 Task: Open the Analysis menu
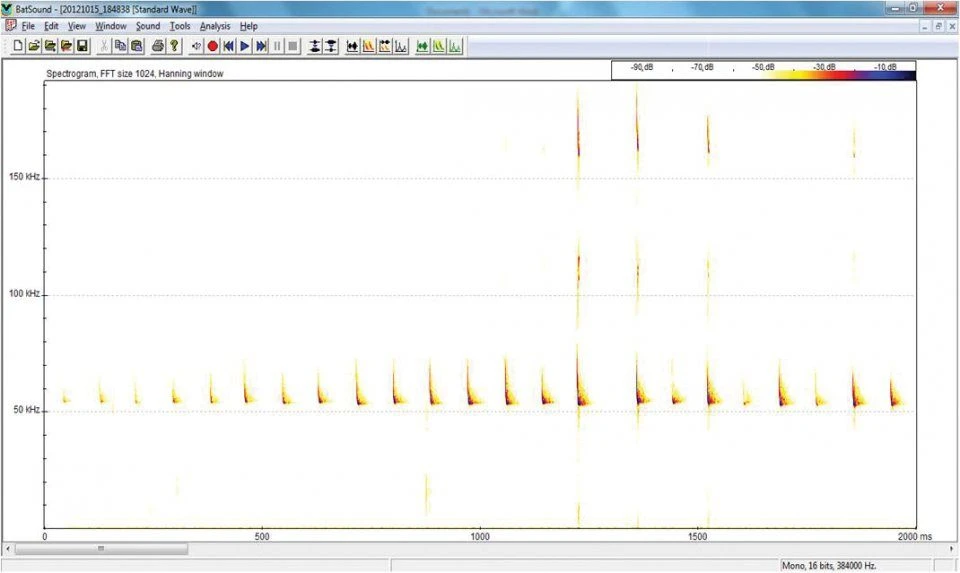click(215, 26)
